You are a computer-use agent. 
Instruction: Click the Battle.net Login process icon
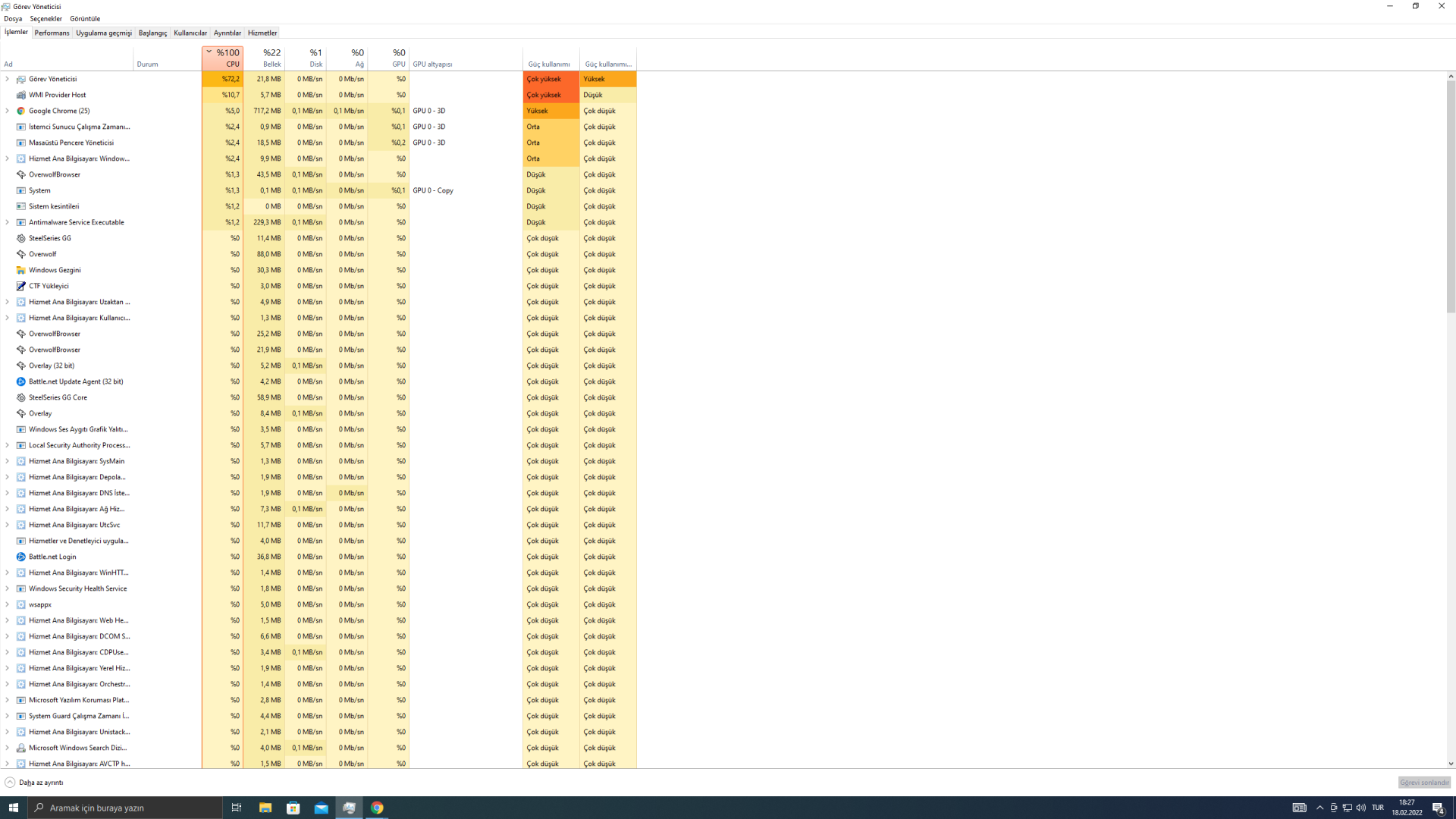21,557
